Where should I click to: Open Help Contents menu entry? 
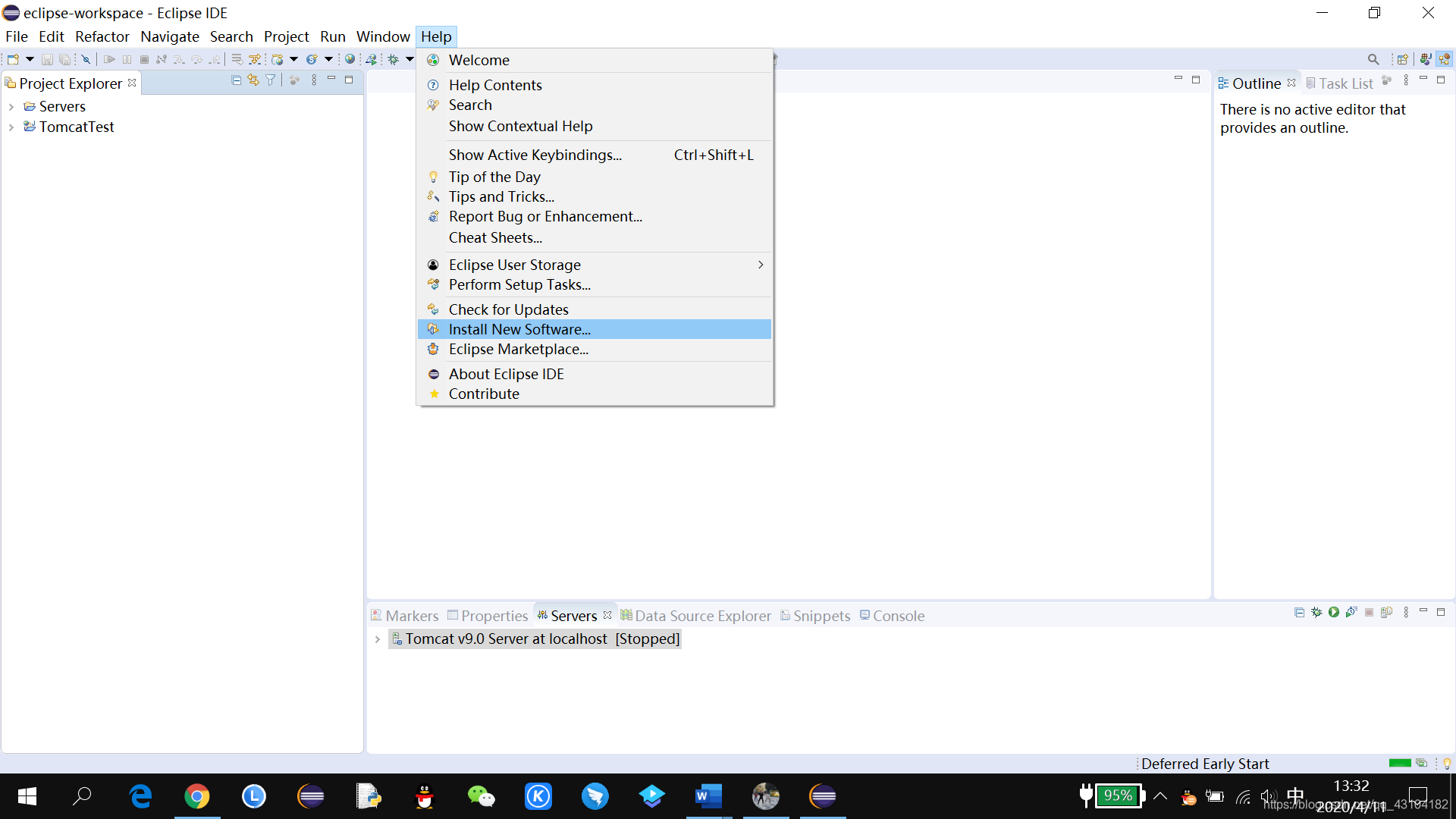pyautogui.click(x=595, y=85)
